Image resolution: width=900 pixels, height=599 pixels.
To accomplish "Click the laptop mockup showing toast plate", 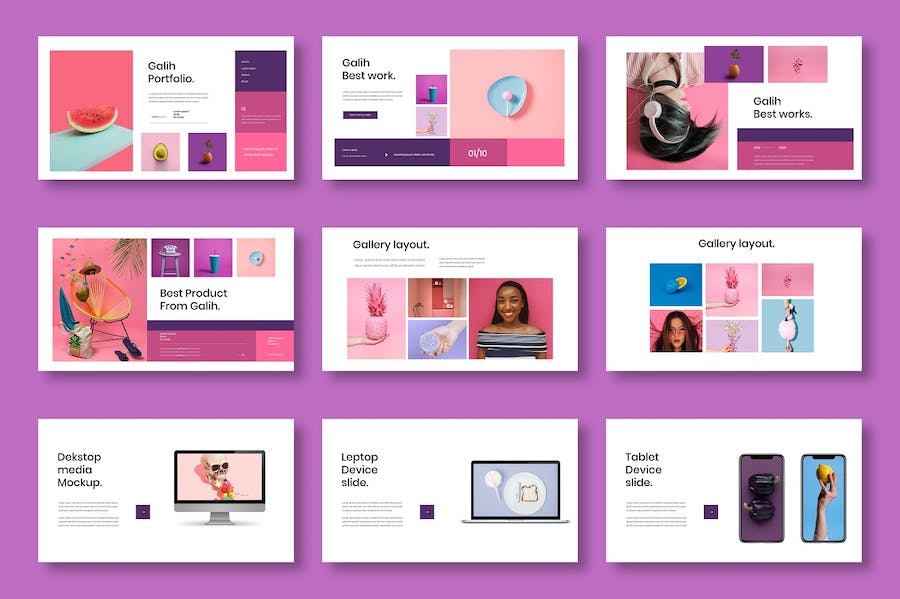I will (x=515, y=491).
